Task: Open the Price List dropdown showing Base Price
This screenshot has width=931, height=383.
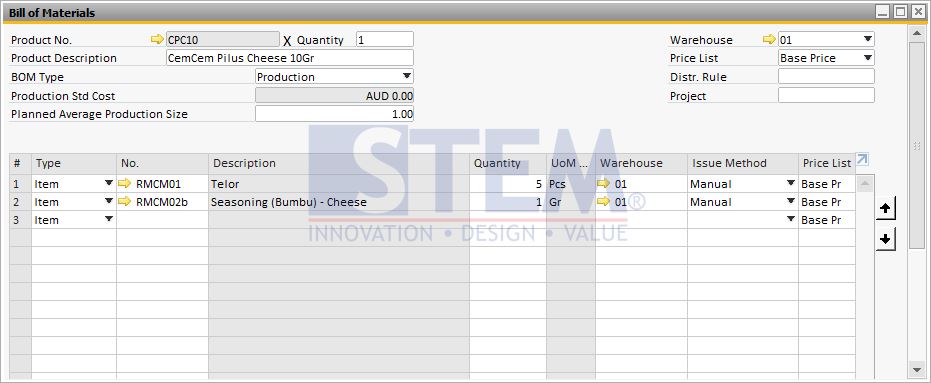Action: 867,58
